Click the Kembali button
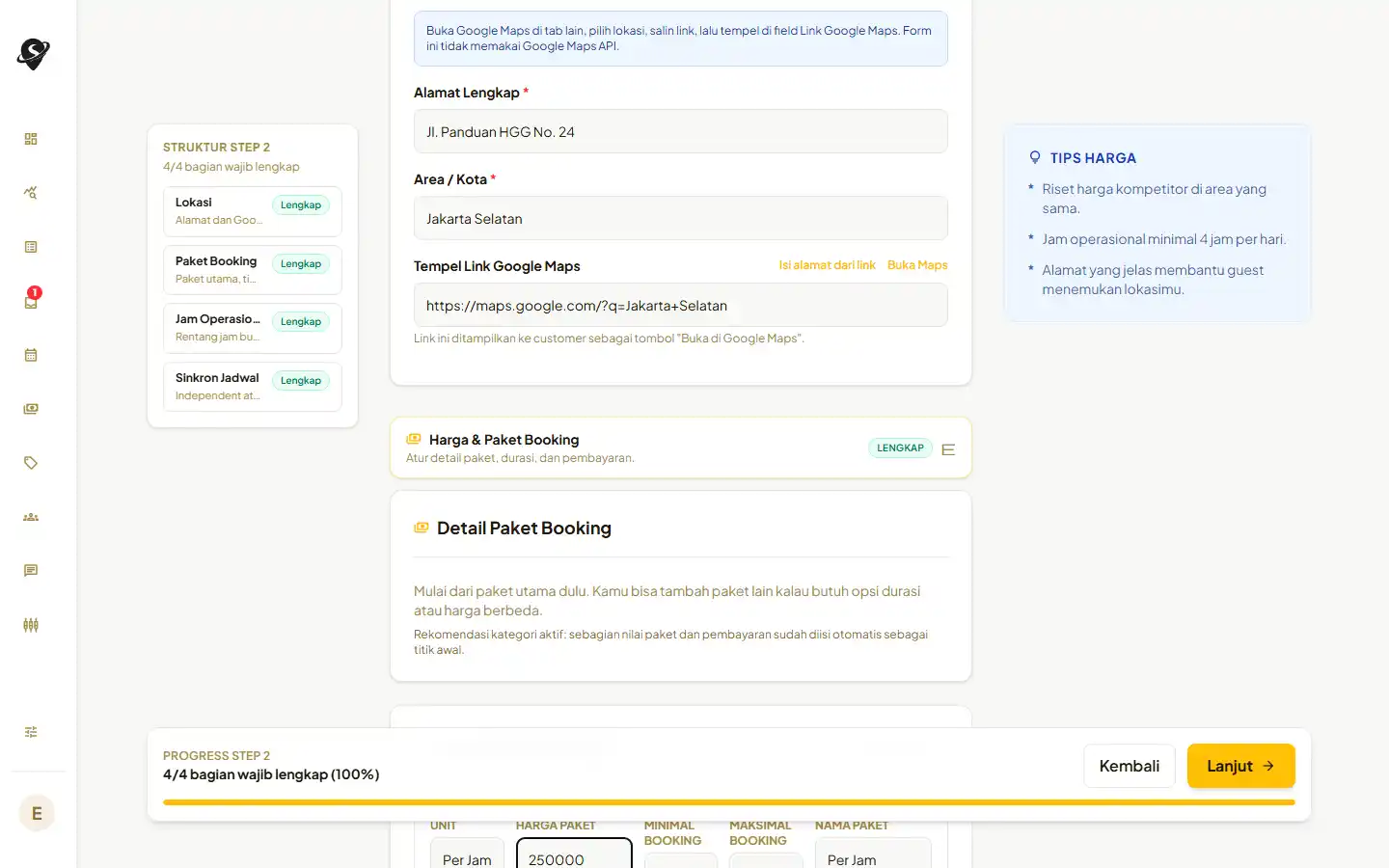1389x868 pixels. pos(1130,766)
